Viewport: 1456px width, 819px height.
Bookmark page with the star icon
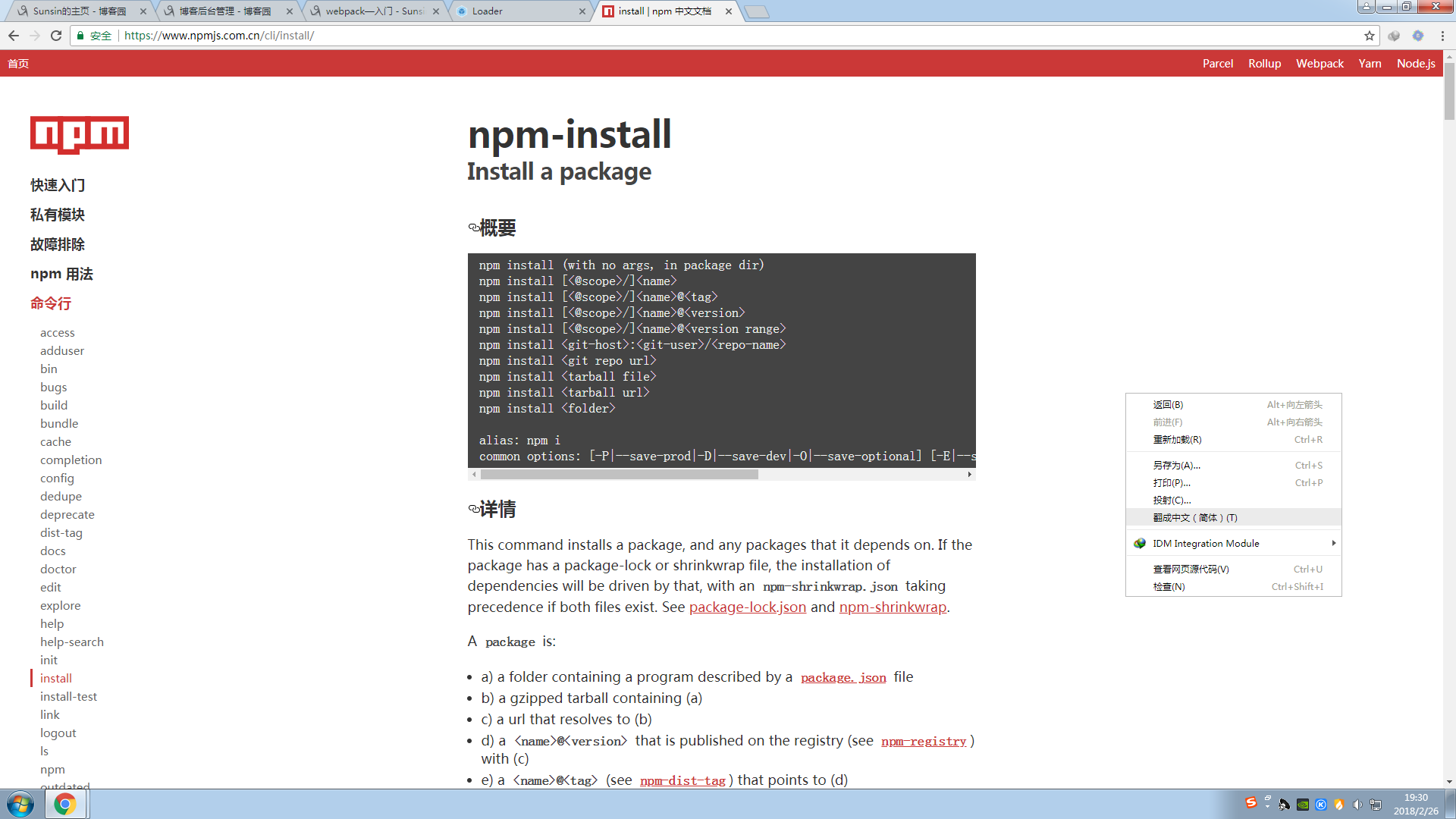click(x=1369, y=36)
